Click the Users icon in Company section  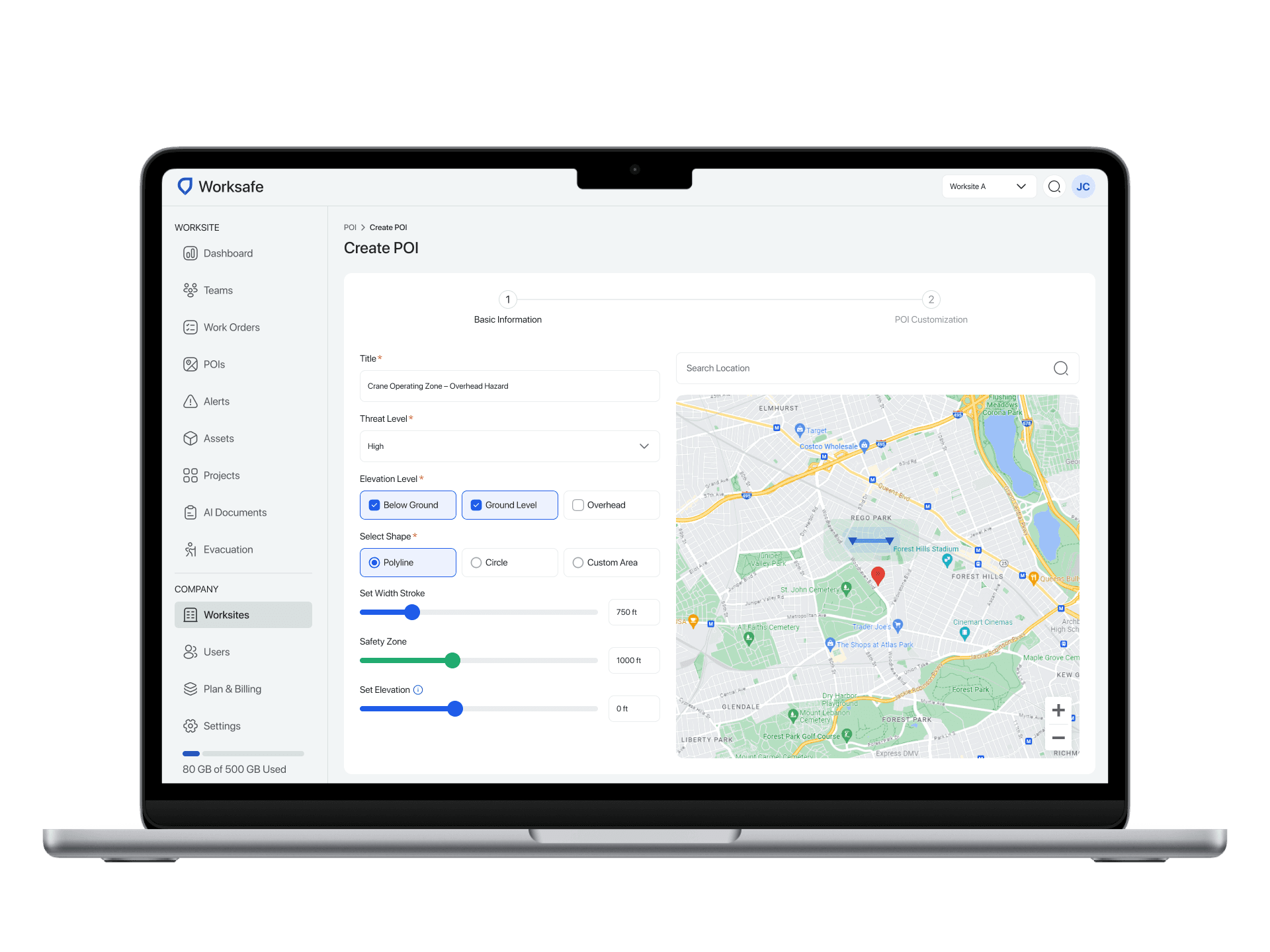190,652
